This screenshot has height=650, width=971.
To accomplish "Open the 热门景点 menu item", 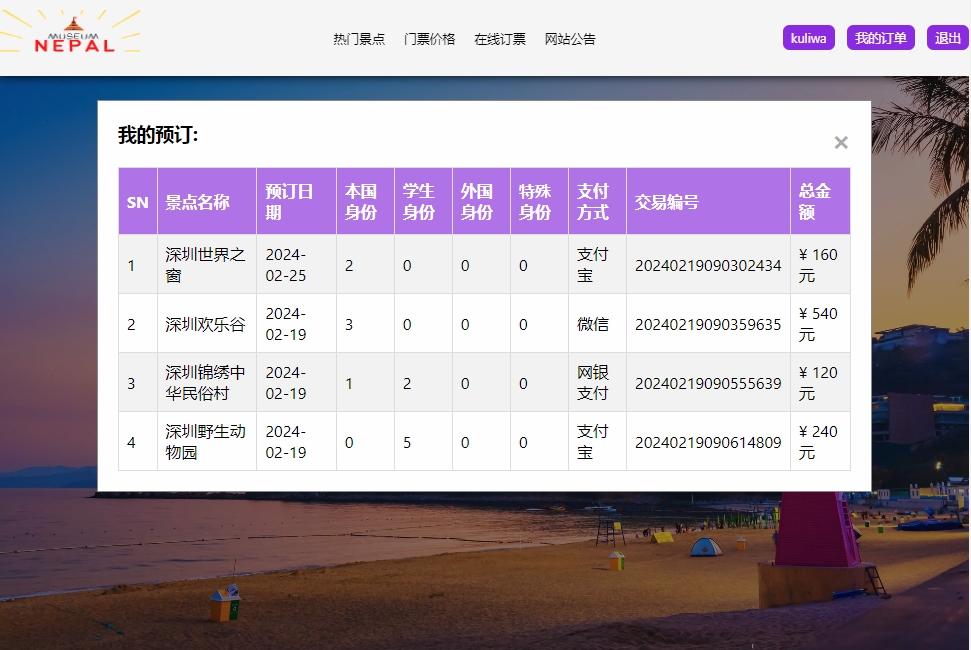I will pyautogui.click(x=359, y=39).
